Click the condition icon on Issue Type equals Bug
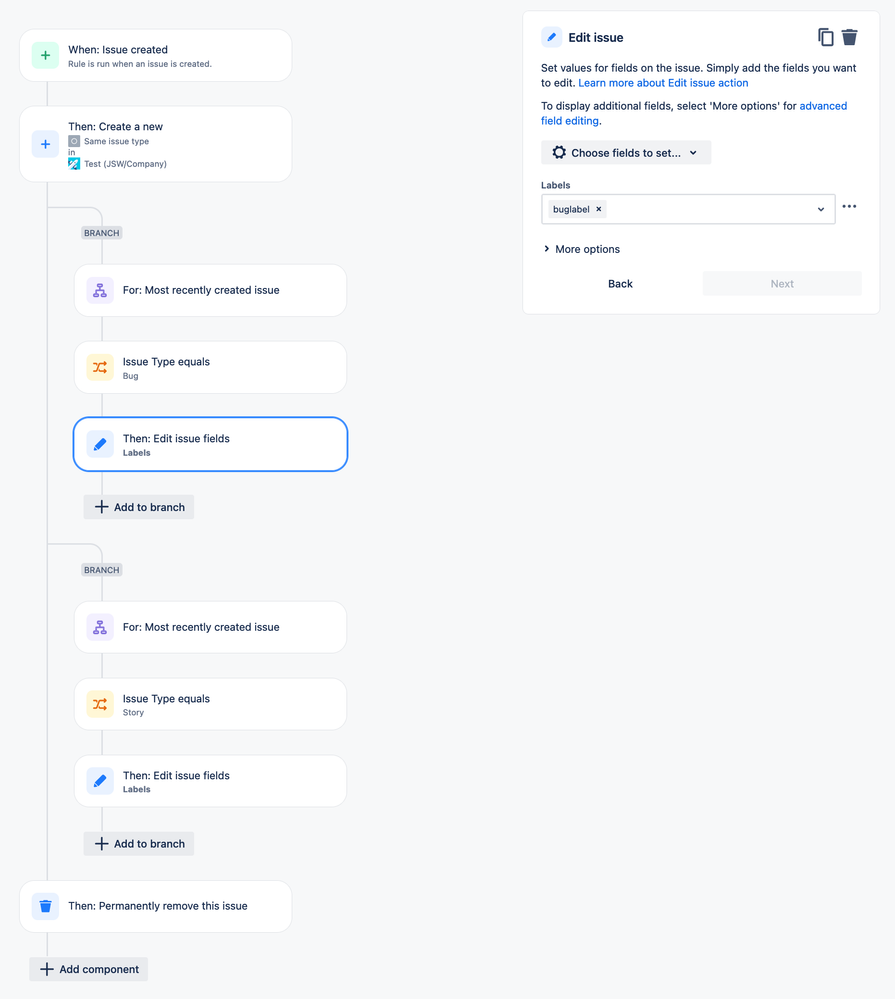This screenshot has width=895, height=999. [99, 367]
